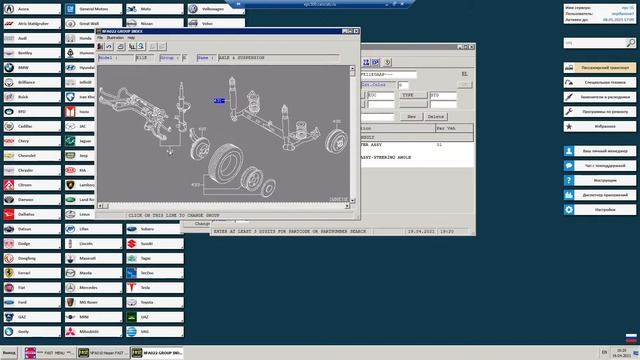This screenshot has height=360, width=640.
Task: Click the print toolbar icon
Action: tap(120, 47)
